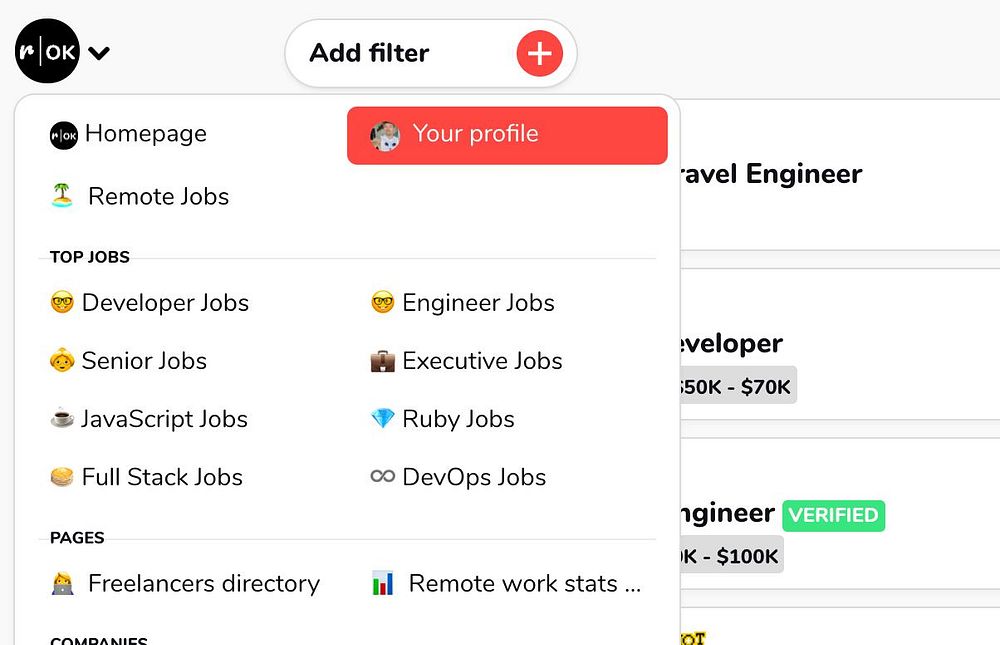Open Remote Jobs menu entry

[x=158, y=197]
